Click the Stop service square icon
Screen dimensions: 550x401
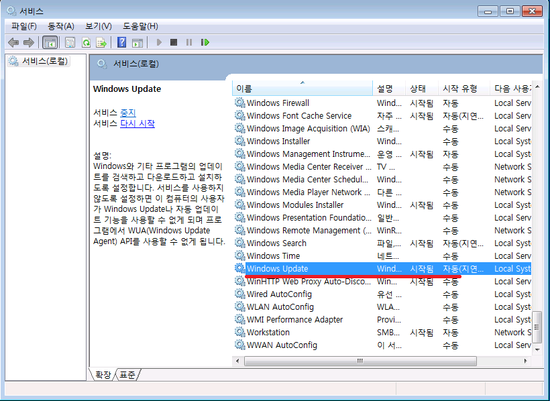pos(173,42)
